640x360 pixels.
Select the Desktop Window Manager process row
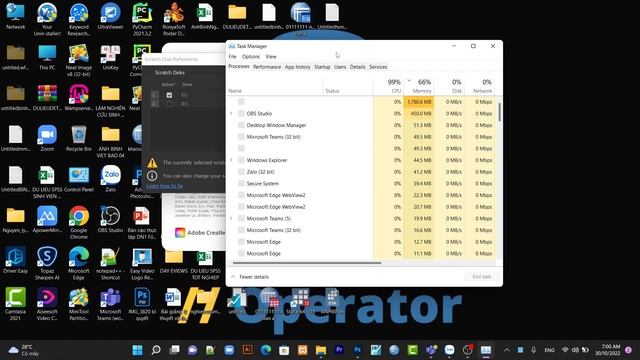[x=361, y=125]
